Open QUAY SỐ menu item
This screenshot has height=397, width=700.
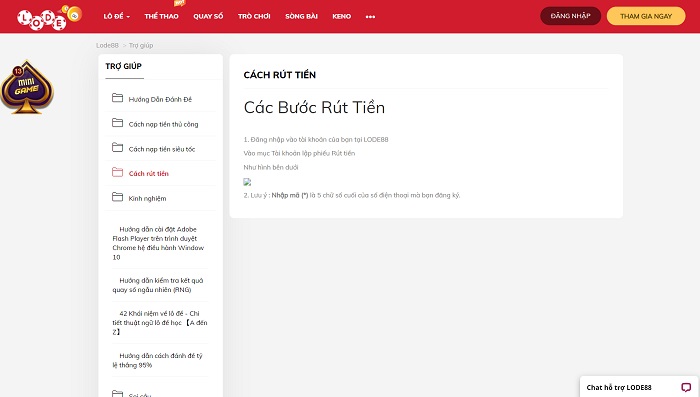(x=208, y=17)
